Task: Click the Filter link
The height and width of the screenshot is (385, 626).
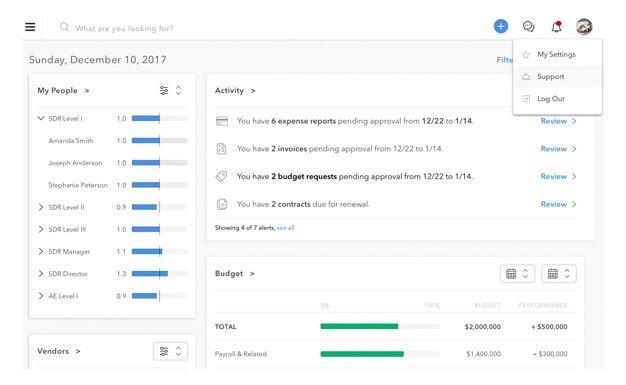Action: (505, 60)
